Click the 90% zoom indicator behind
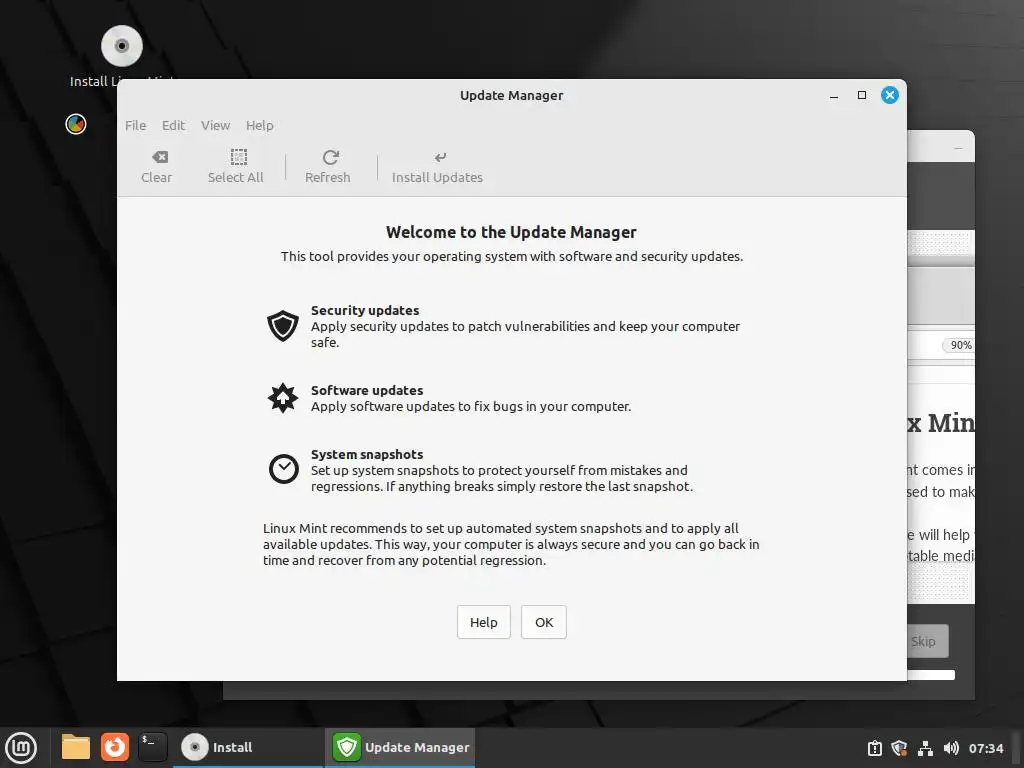Screen dimensions: 1024x768 coord(958,345)
